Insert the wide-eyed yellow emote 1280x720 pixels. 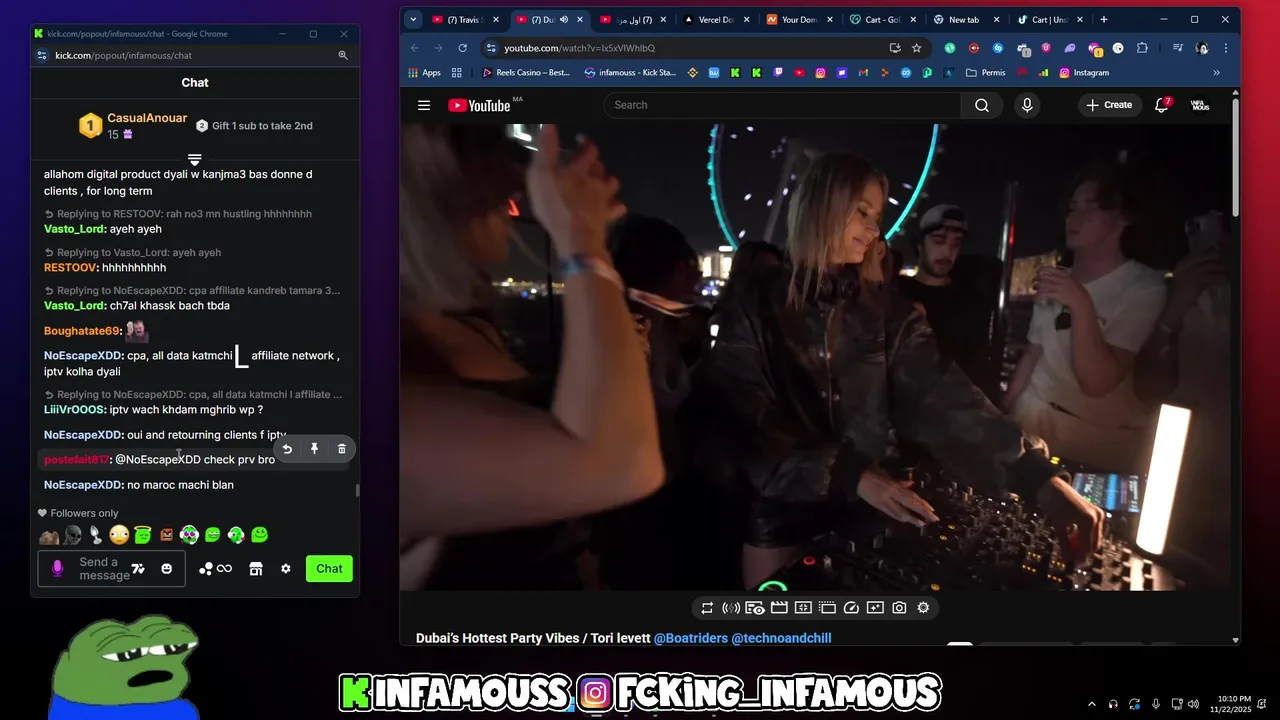(x=119, y=535)
